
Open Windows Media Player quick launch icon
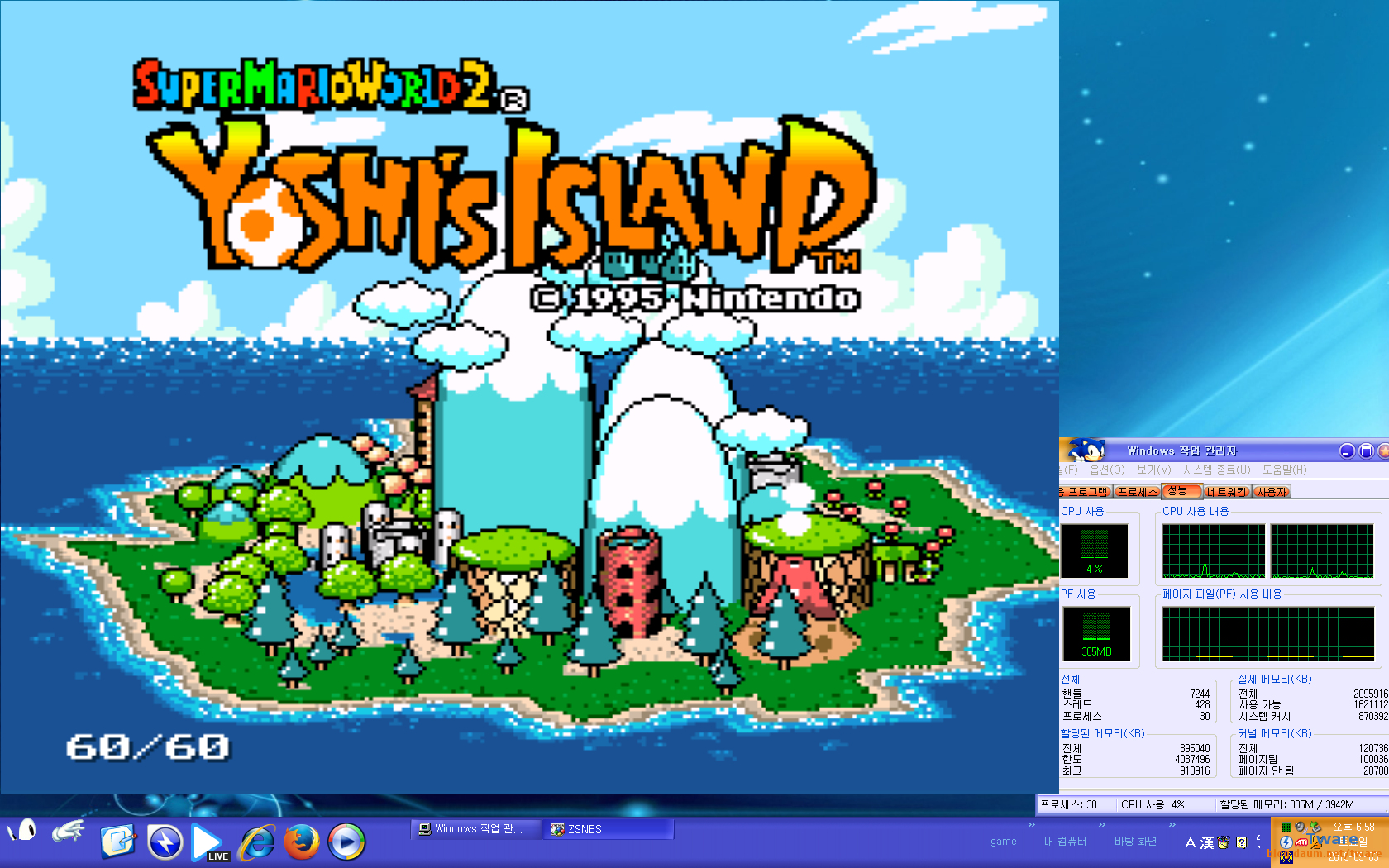pyautogui.click(x=346, y=842)
